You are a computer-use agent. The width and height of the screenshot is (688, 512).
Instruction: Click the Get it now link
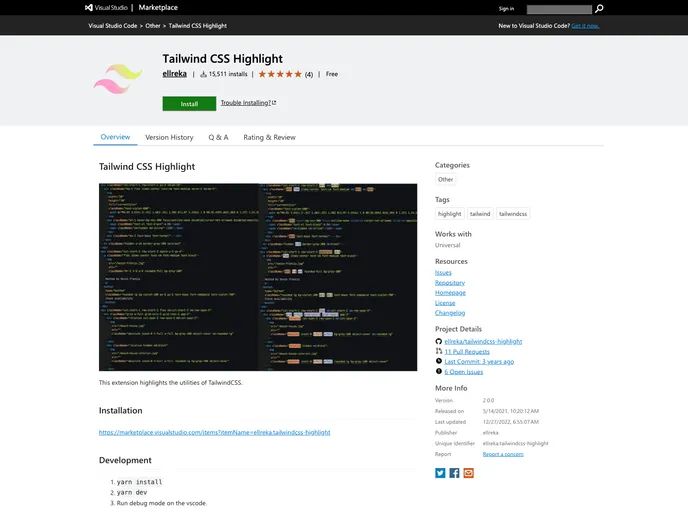585,26
